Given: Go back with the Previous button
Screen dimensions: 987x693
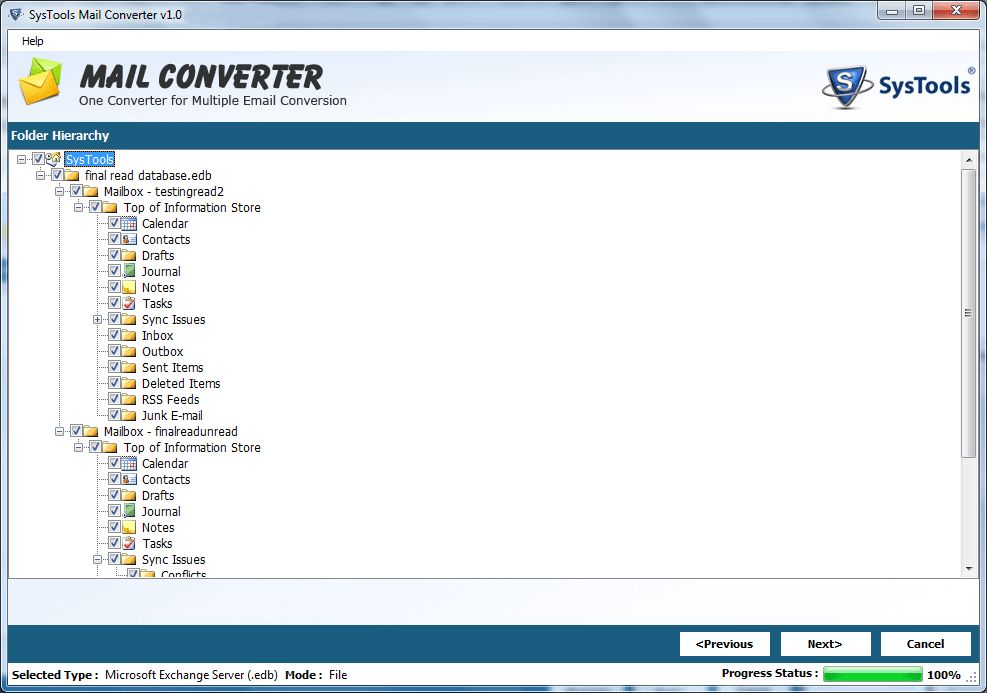Looking at the screenshot, I should (725, 644).
